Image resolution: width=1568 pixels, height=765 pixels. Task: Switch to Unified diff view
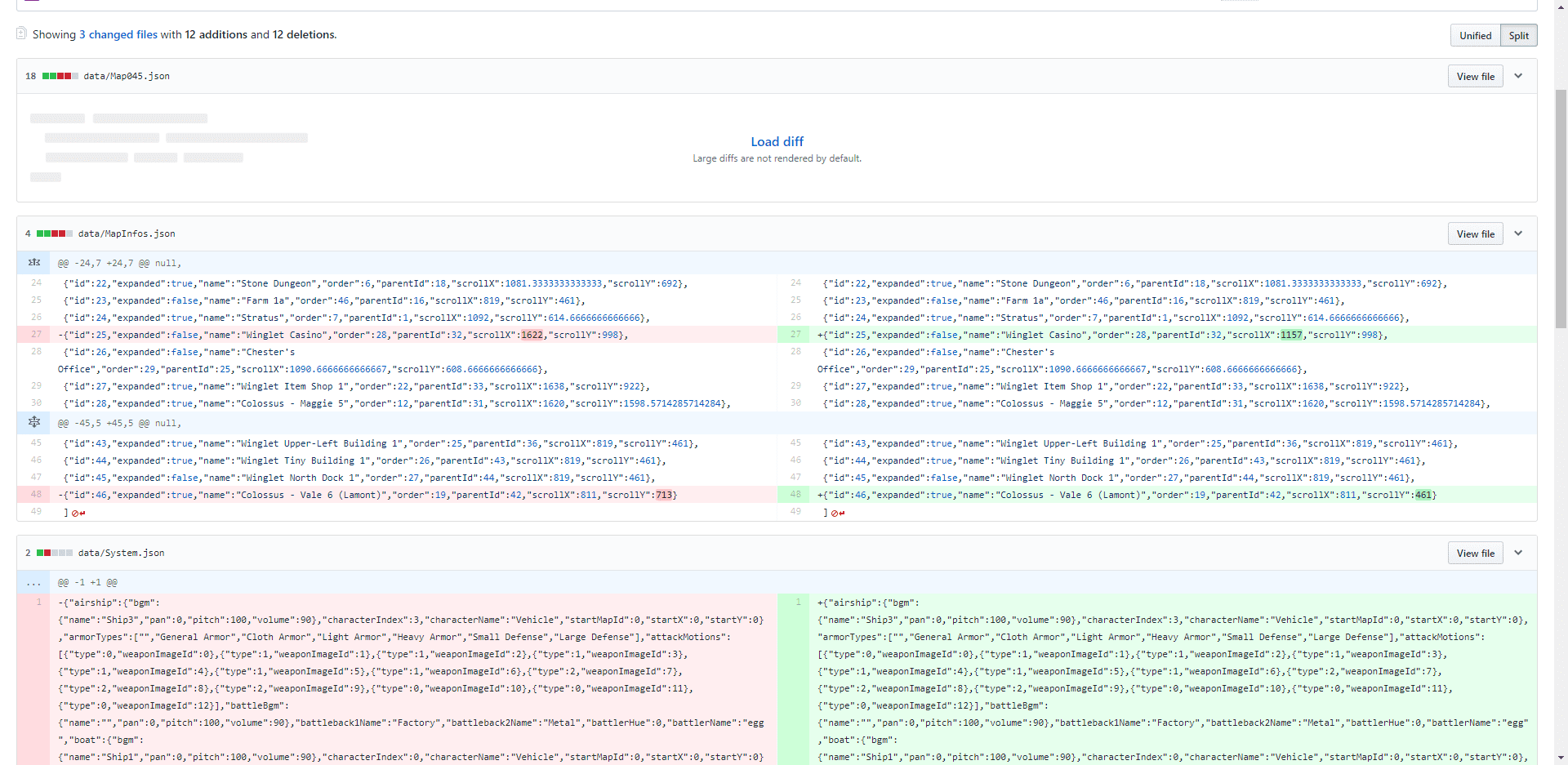[1475, 35]
